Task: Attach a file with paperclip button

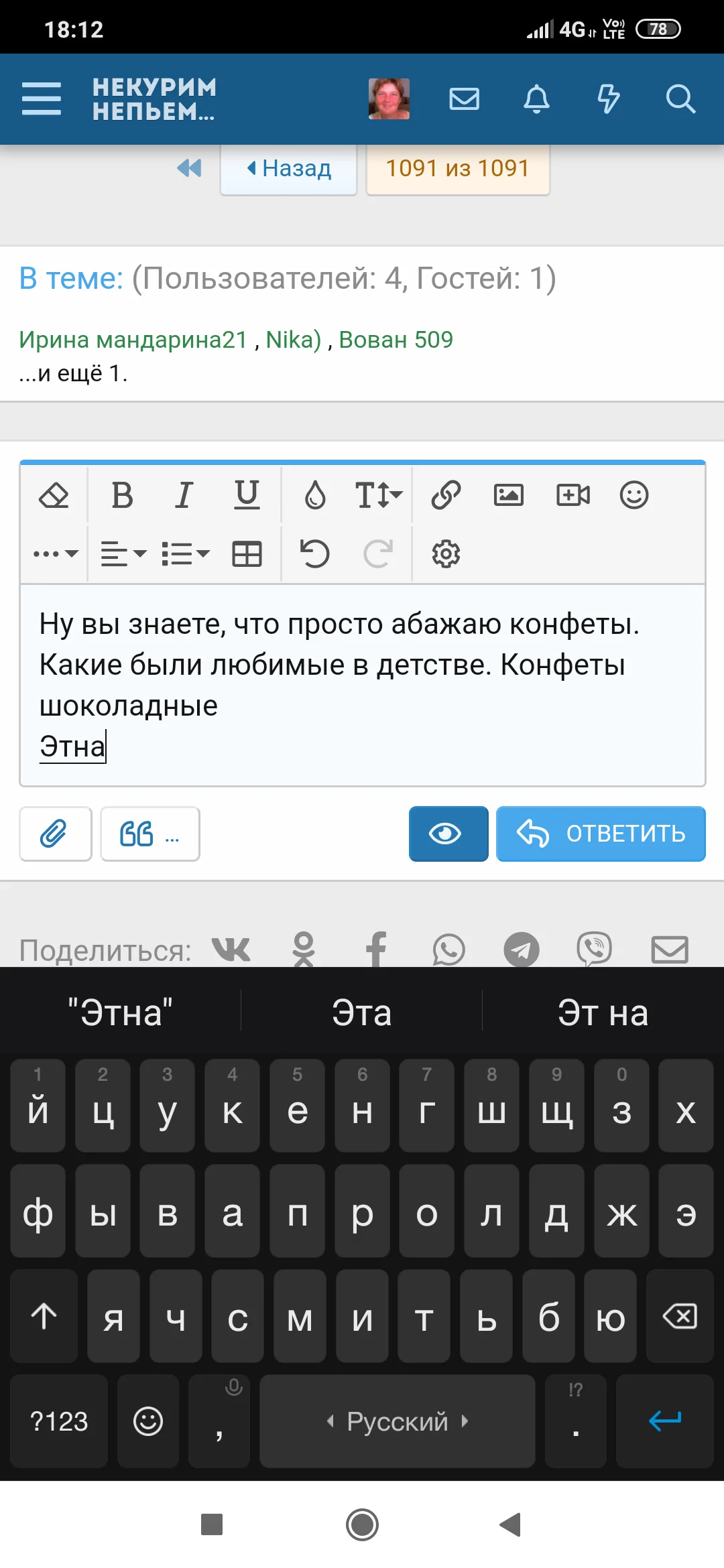Action: click(x=56, y=834)
